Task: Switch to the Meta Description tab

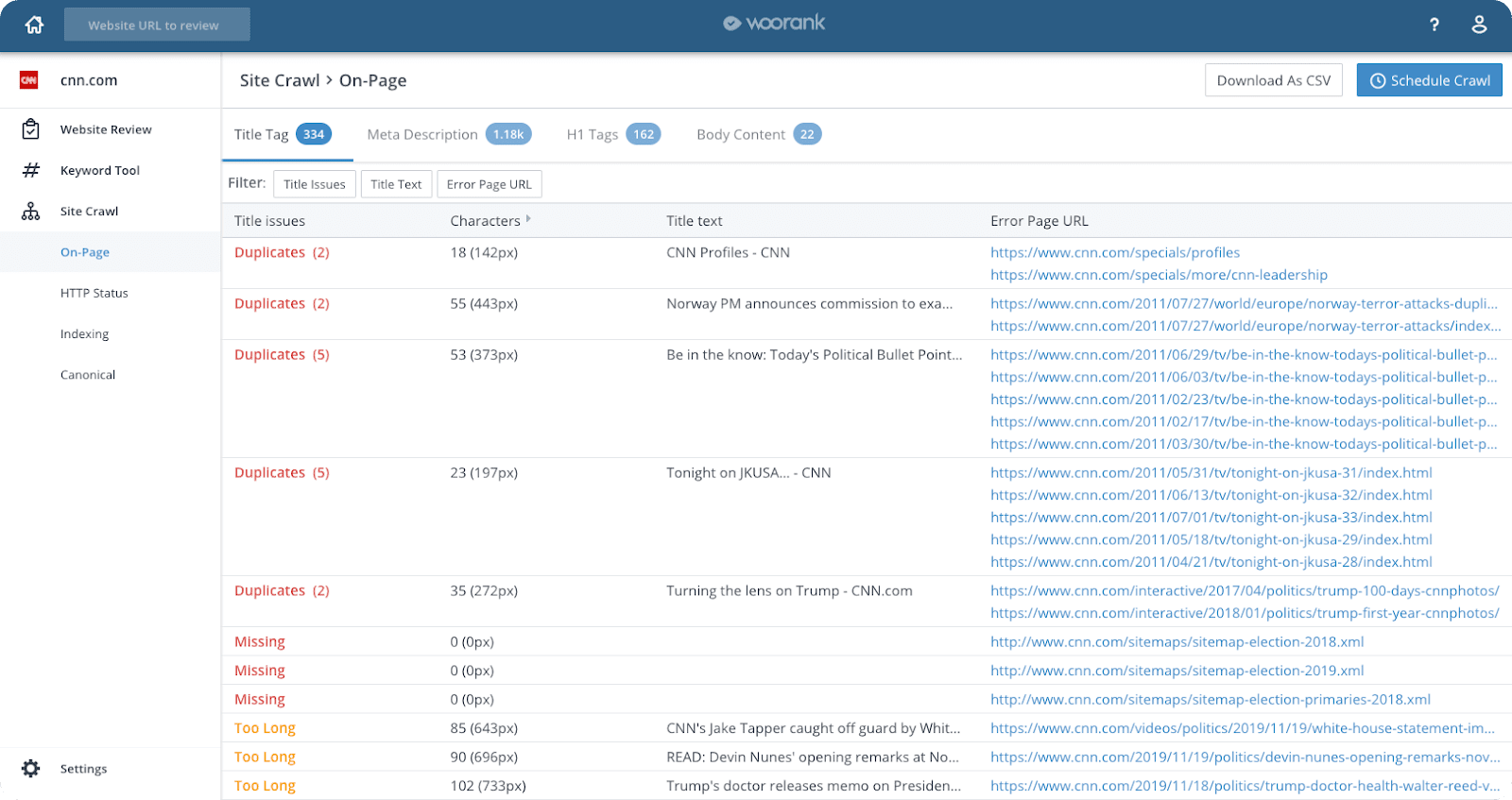Action: click(x=449, y=134)
